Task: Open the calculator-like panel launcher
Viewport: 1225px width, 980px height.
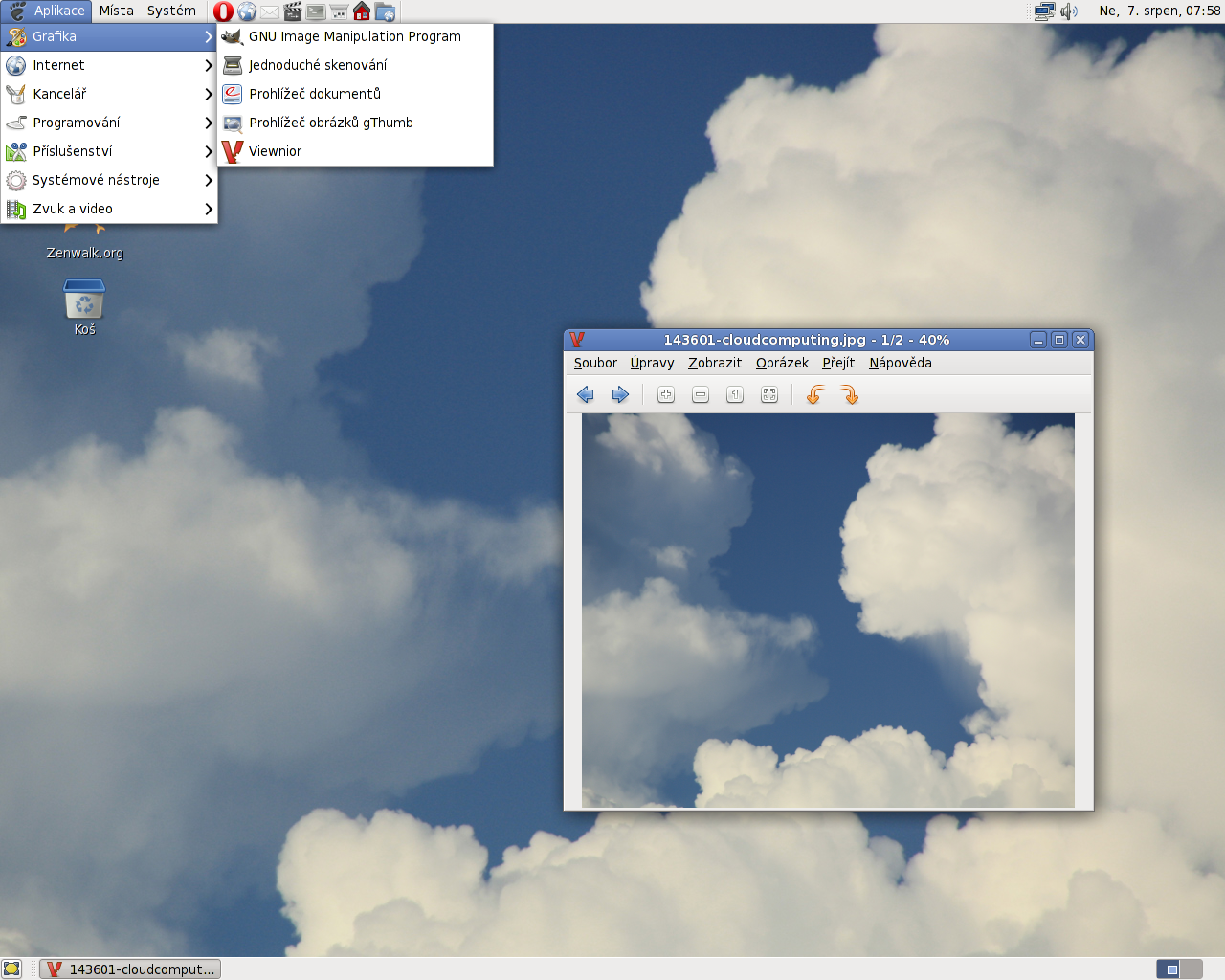Action: point(339,11)
